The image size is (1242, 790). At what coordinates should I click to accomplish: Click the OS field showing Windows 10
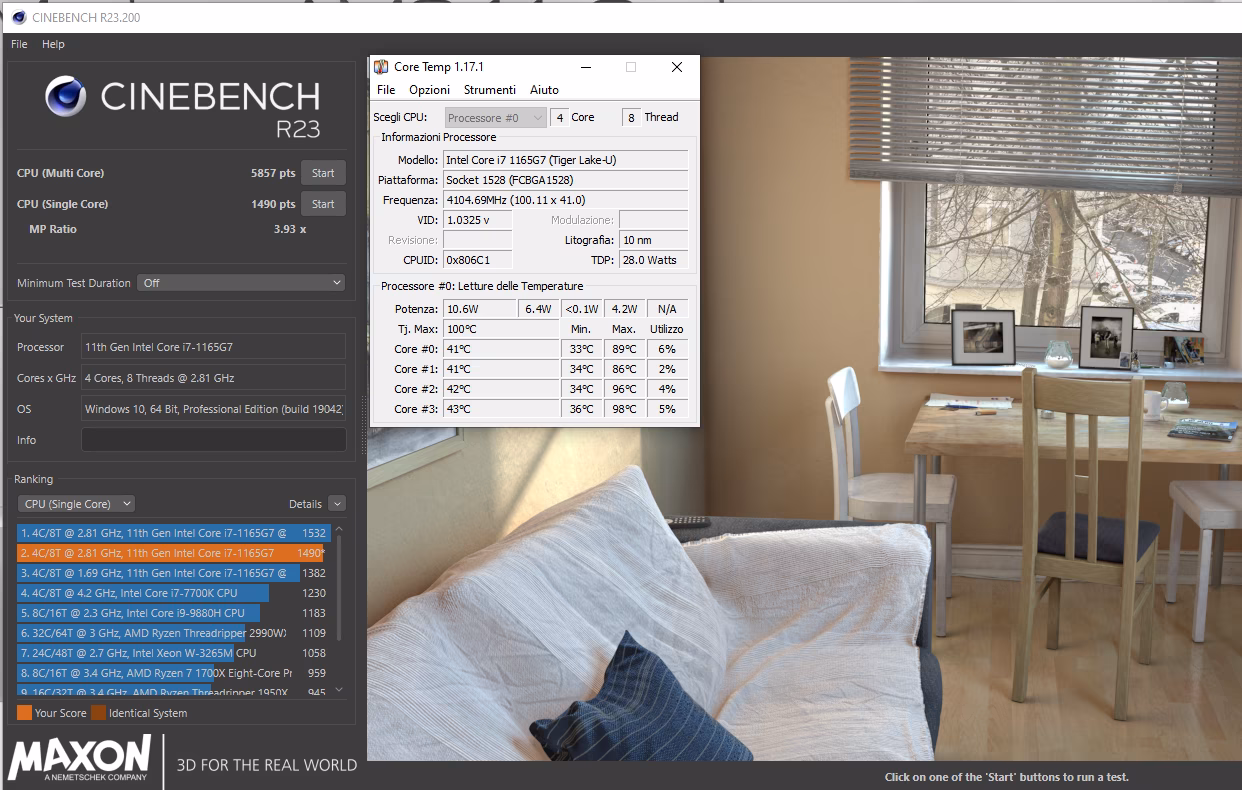click(213, 409)
